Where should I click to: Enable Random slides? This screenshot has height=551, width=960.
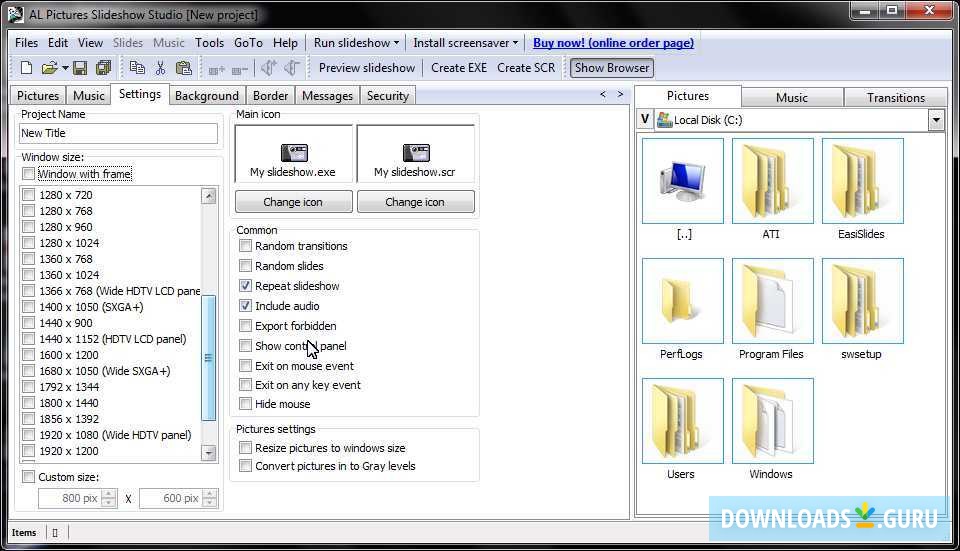(x=246, y=266)
